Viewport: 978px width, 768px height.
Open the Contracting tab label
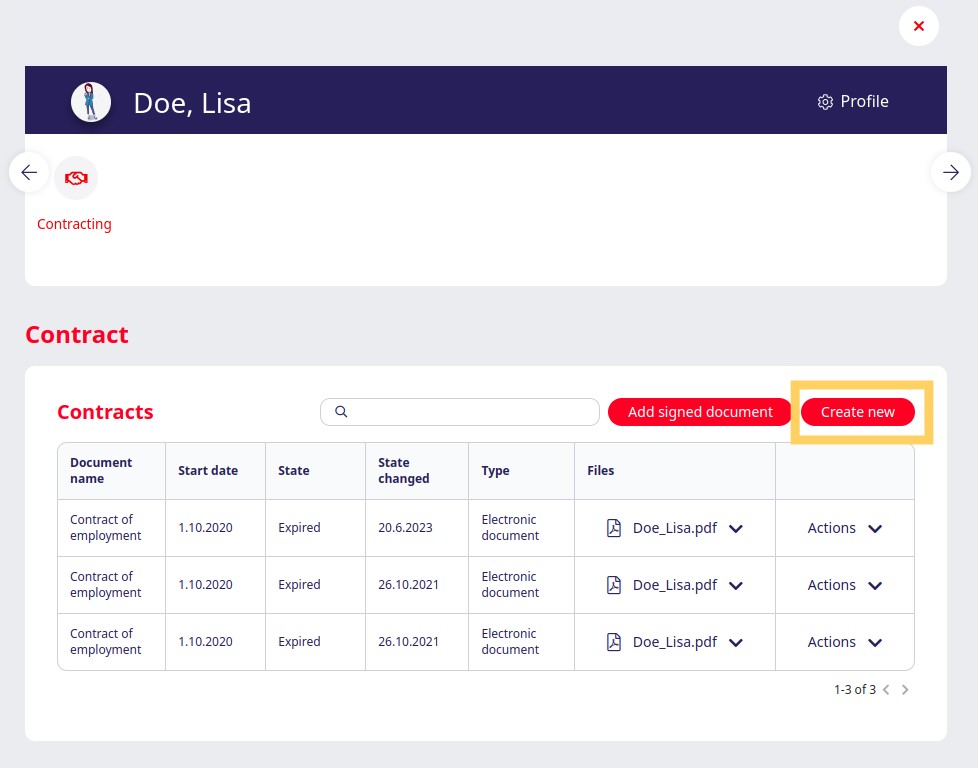74,224
